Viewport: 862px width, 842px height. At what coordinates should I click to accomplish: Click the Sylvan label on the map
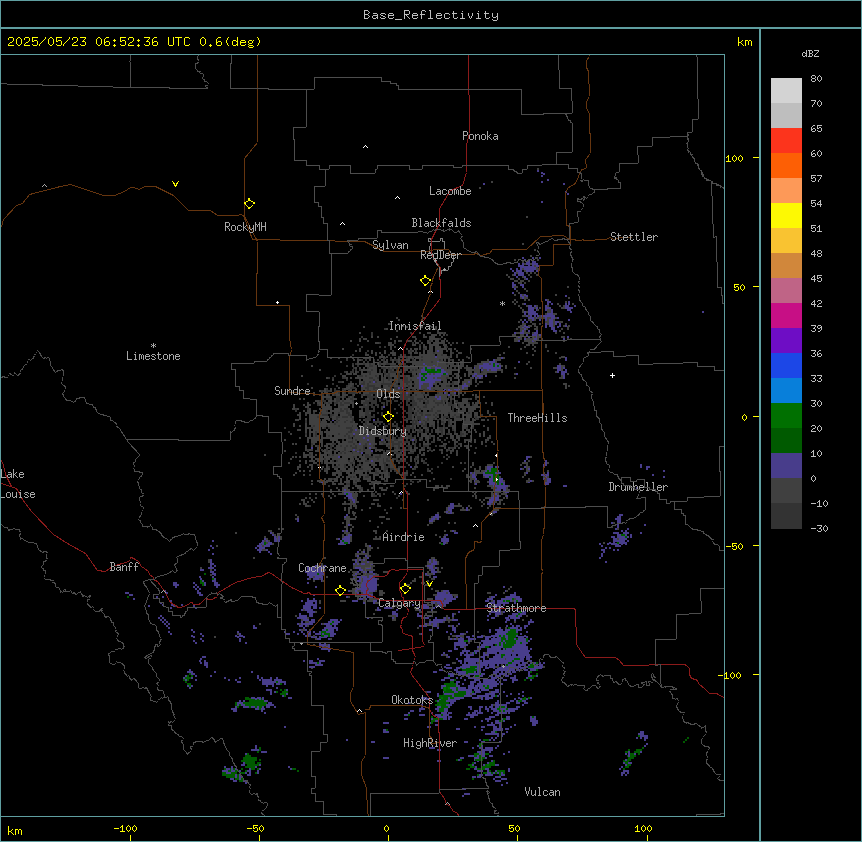coord(390,245)
